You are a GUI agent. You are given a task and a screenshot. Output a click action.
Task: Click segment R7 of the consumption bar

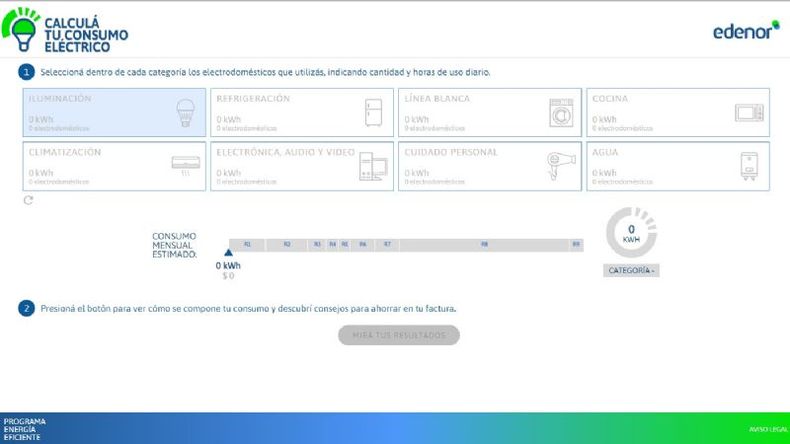[387, 245]
